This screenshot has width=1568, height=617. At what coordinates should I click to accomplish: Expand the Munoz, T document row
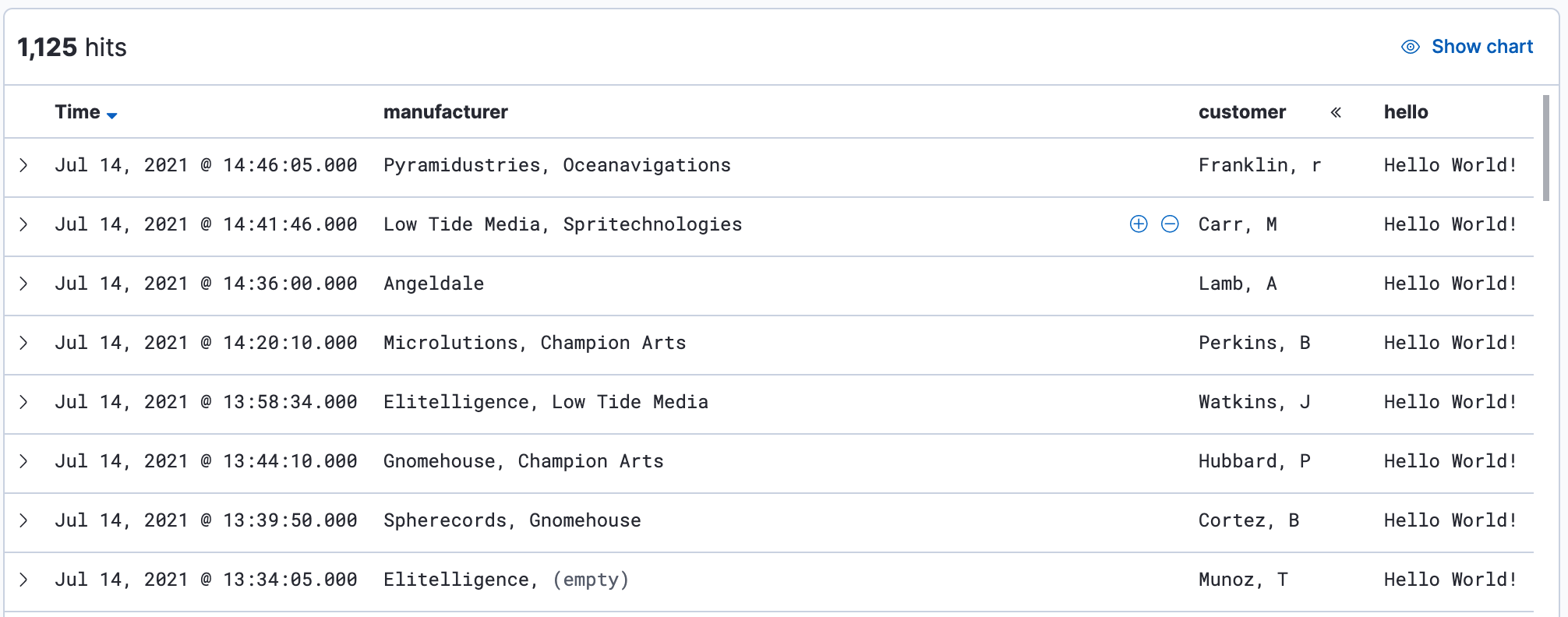(24, 580)
